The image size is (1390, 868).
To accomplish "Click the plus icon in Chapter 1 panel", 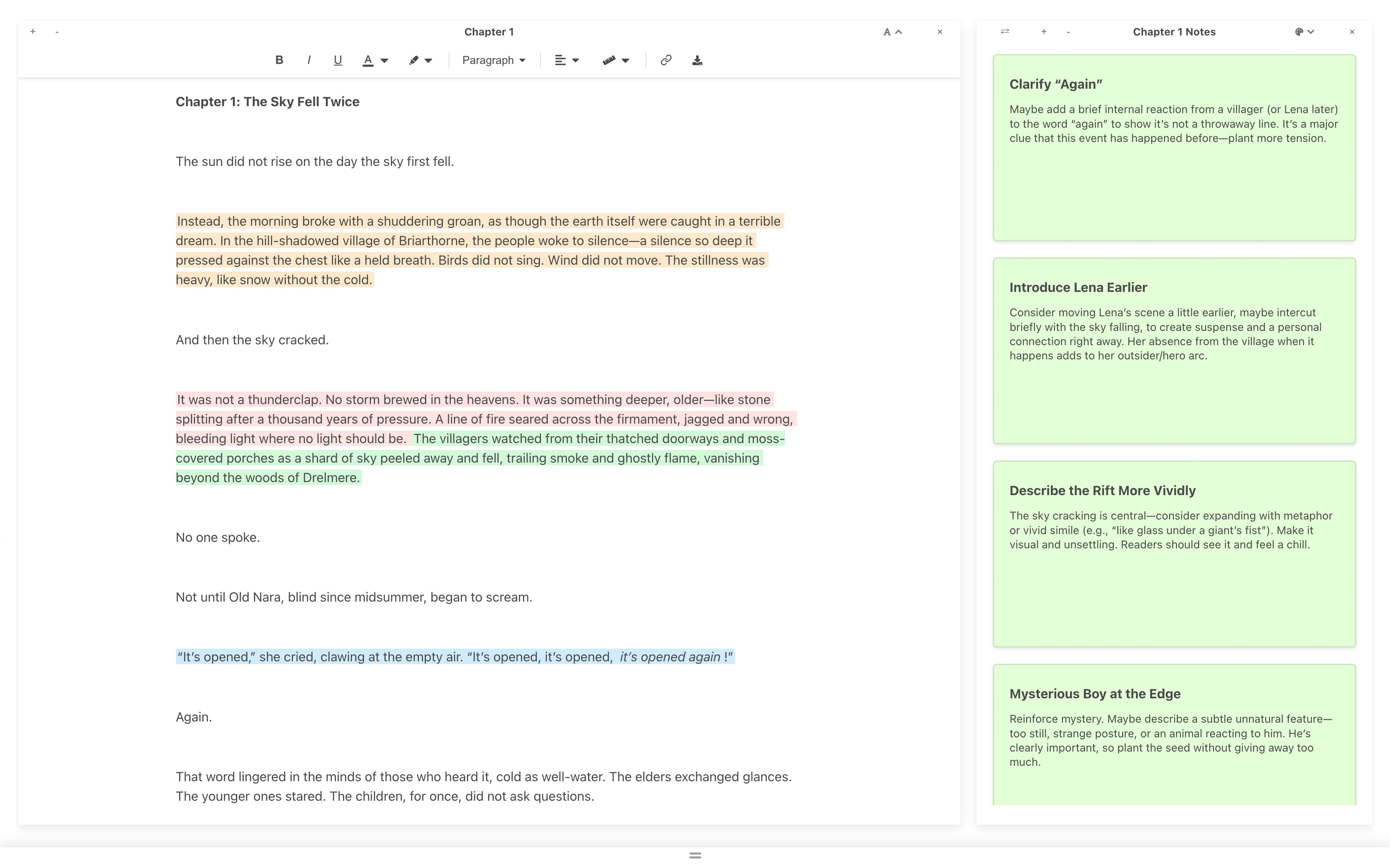I will click(33, 32).
